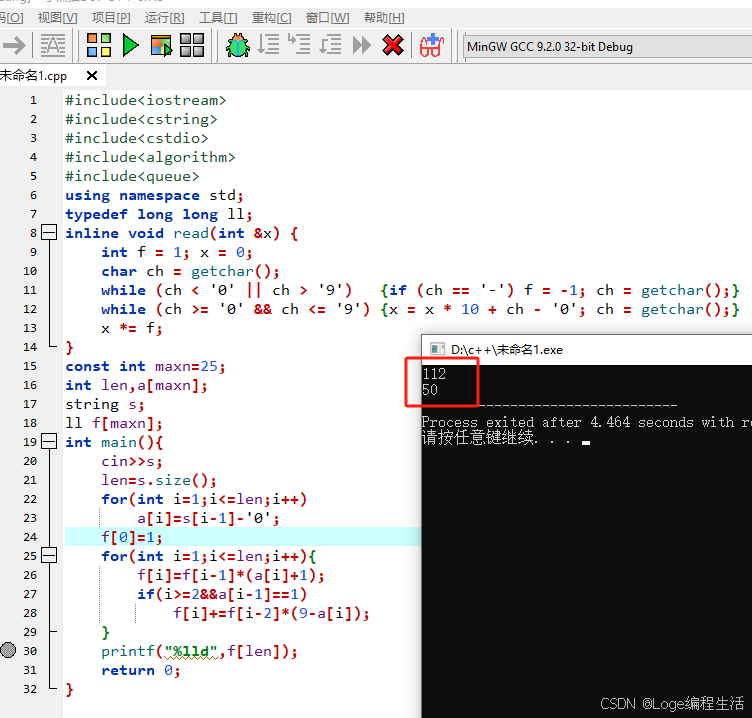Click the console window title icon
Screen dimensions: 752x718
click(x=437, y=349)
